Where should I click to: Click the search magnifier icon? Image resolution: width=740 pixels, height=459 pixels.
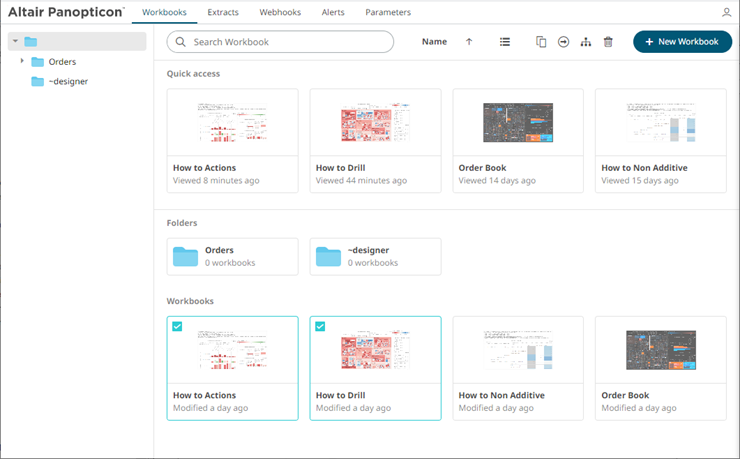(x=180, y=42)
